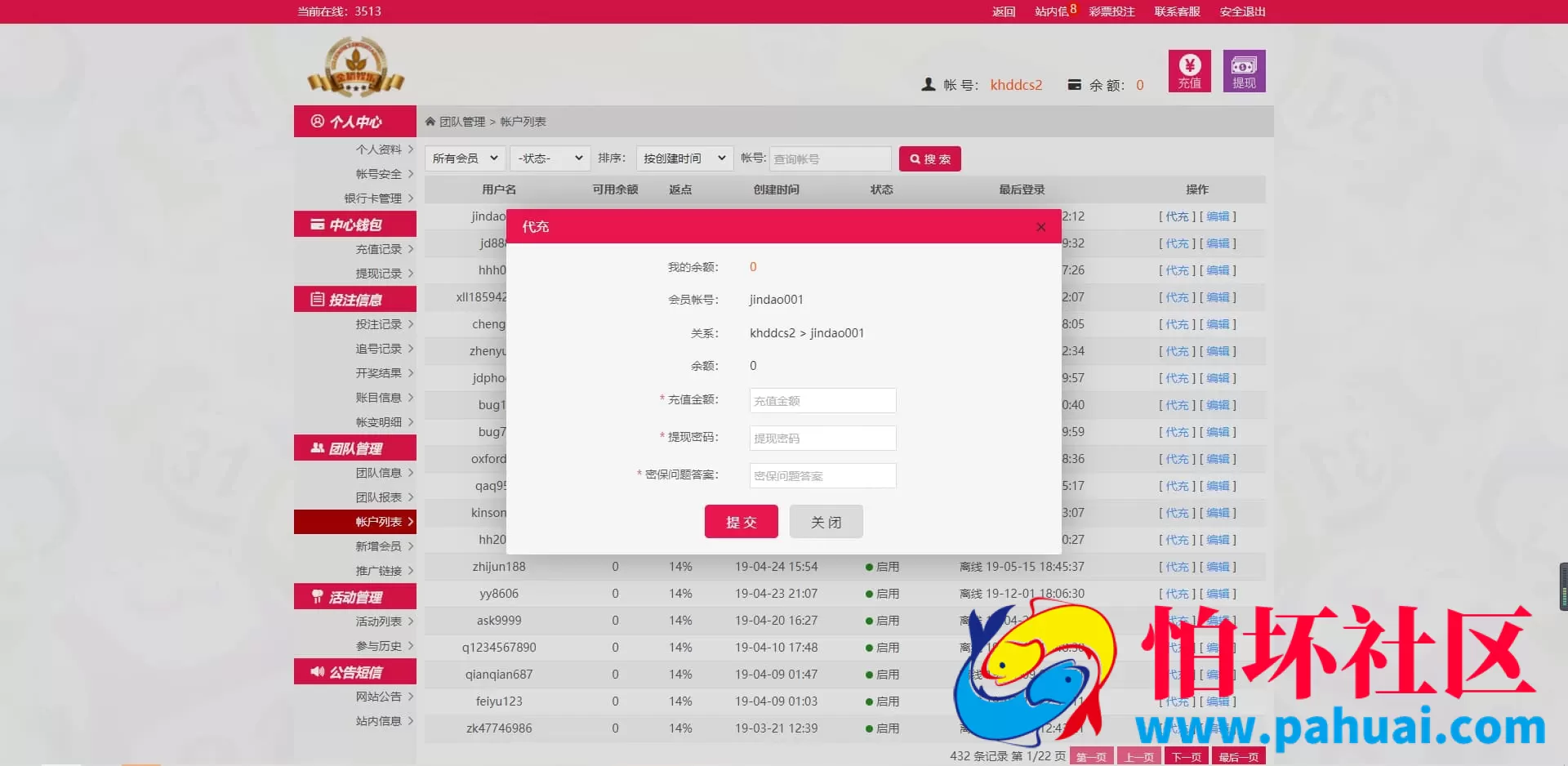Click the 充值金额 amount input field
The width and height of the screenshot is (1568, 766).
point(822,400)
